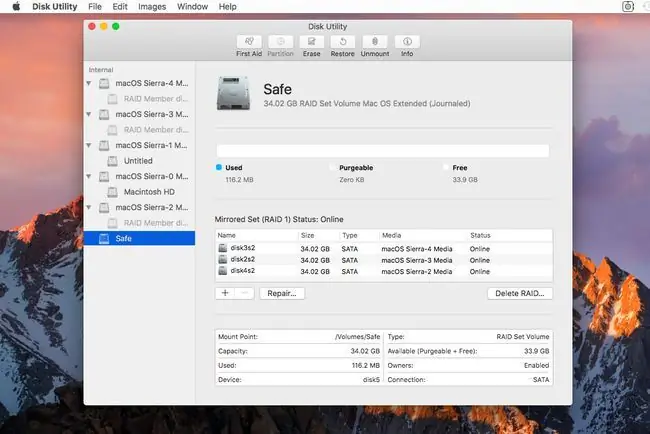Click the /Volumes/Safe mount point value
The image size is (650, 434).
pos(357,337)
